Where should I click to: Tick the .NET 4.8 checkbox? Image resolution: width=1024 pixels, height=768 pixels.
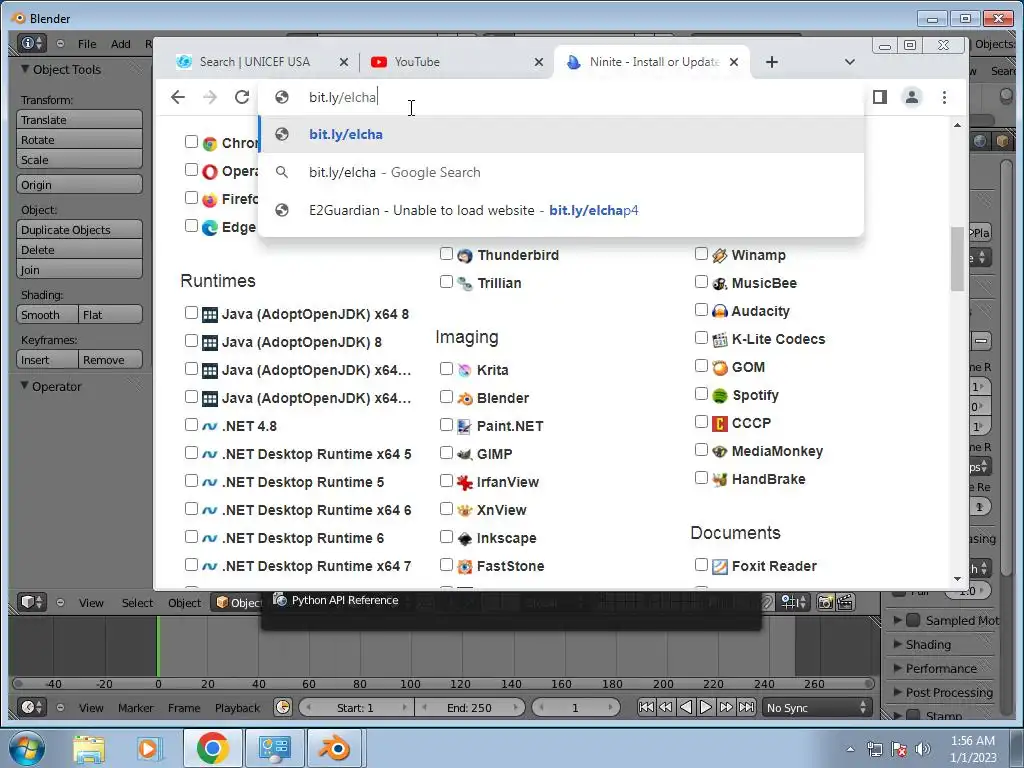[x=191, y=424]
